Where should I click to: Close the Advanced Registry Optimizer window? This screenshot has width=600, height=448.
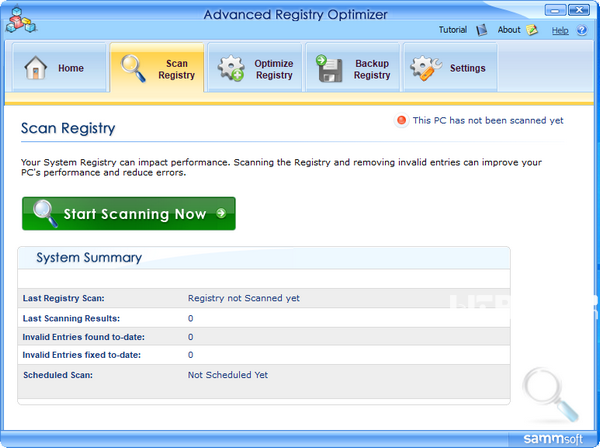tap(579, 10)
